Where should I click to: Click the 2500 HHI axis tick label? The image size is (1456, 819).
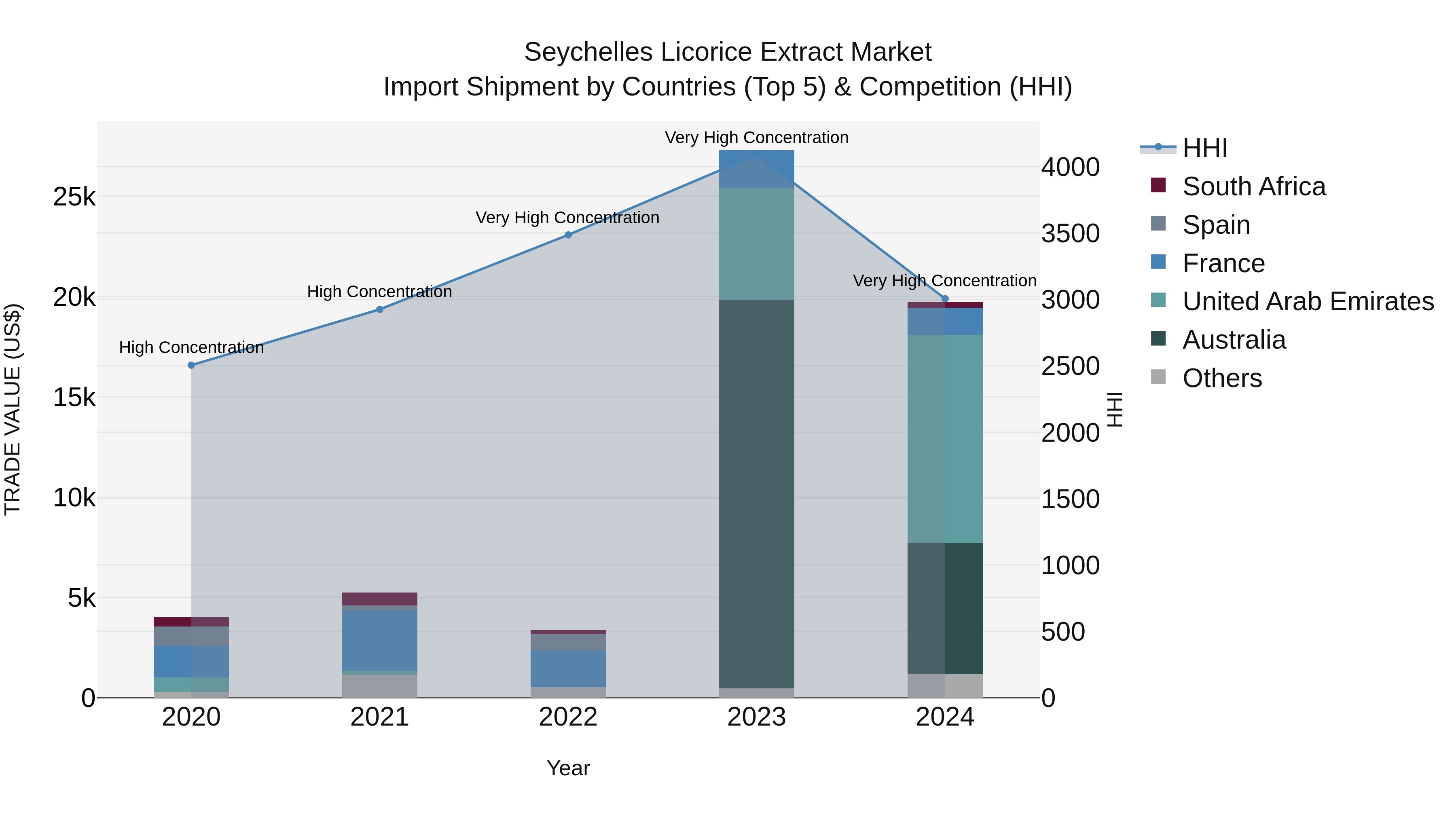[x=1071, y=366]
